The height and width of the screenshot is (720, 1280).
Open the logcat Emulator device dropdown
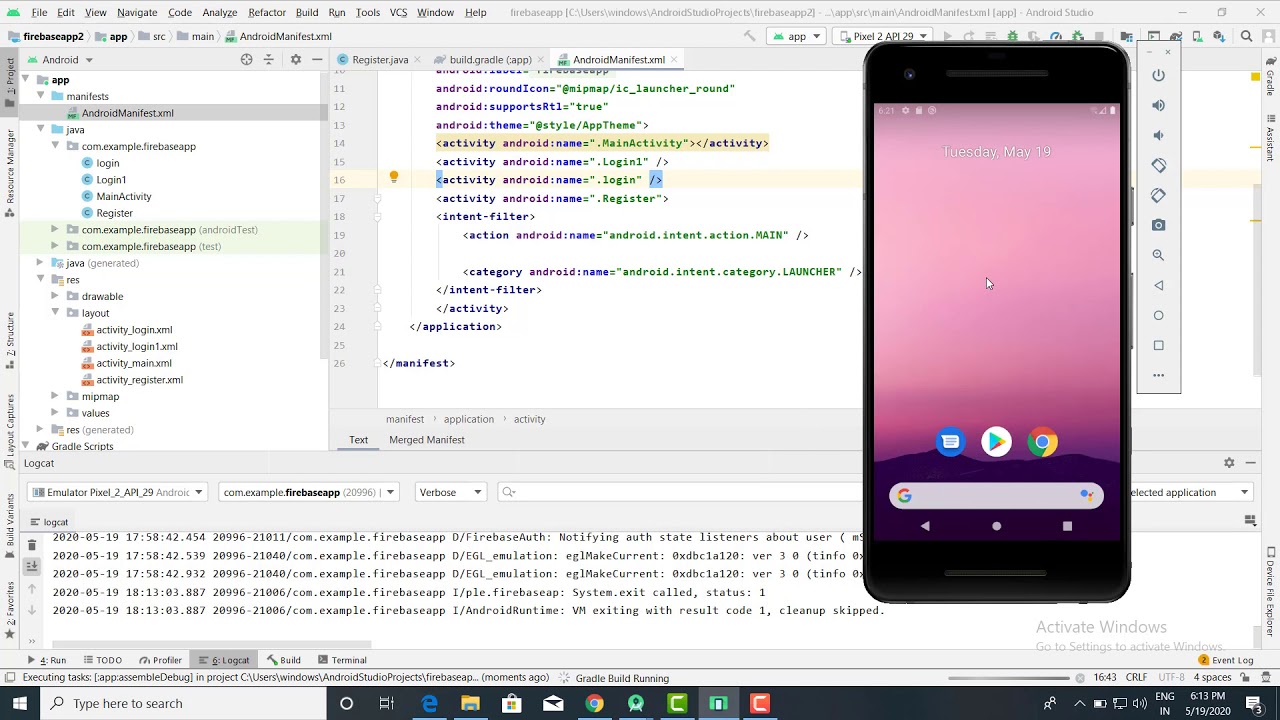click(116, 492)
